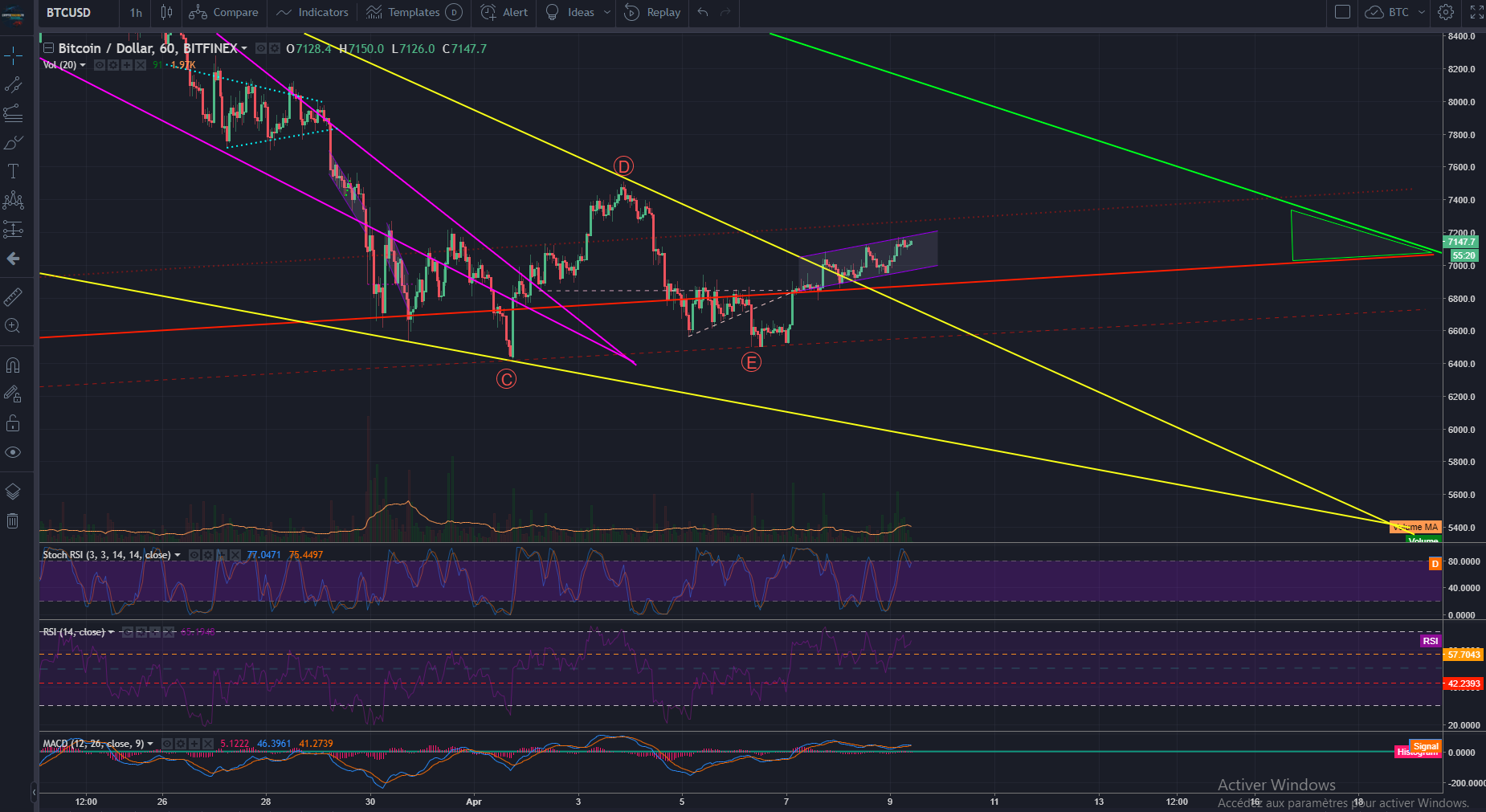This screenshot has width=1486, height=812.
Task: Select the crosshair cursor tool
Action: click(13, 55)
